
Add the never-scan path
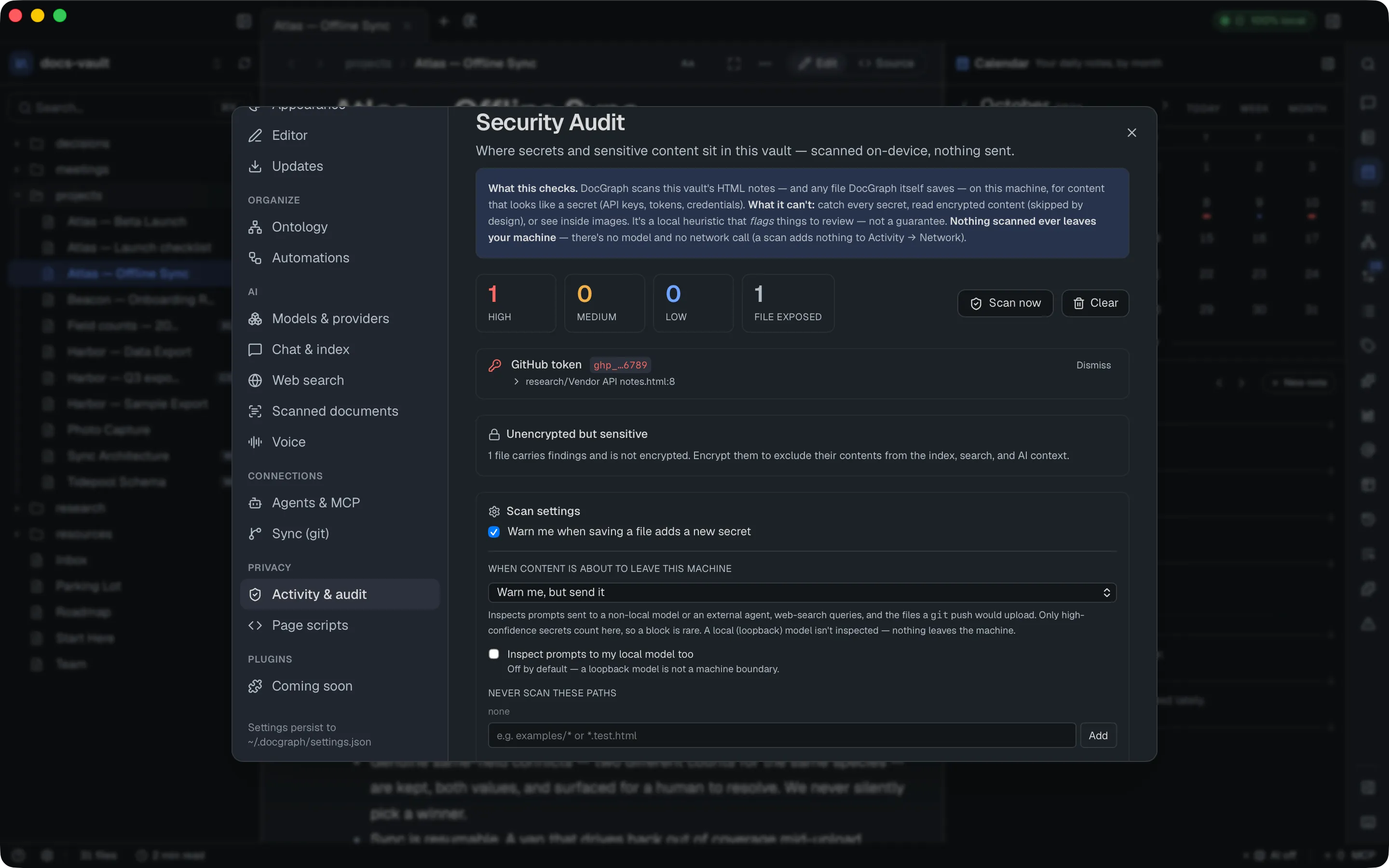[x=1098, y=736]
